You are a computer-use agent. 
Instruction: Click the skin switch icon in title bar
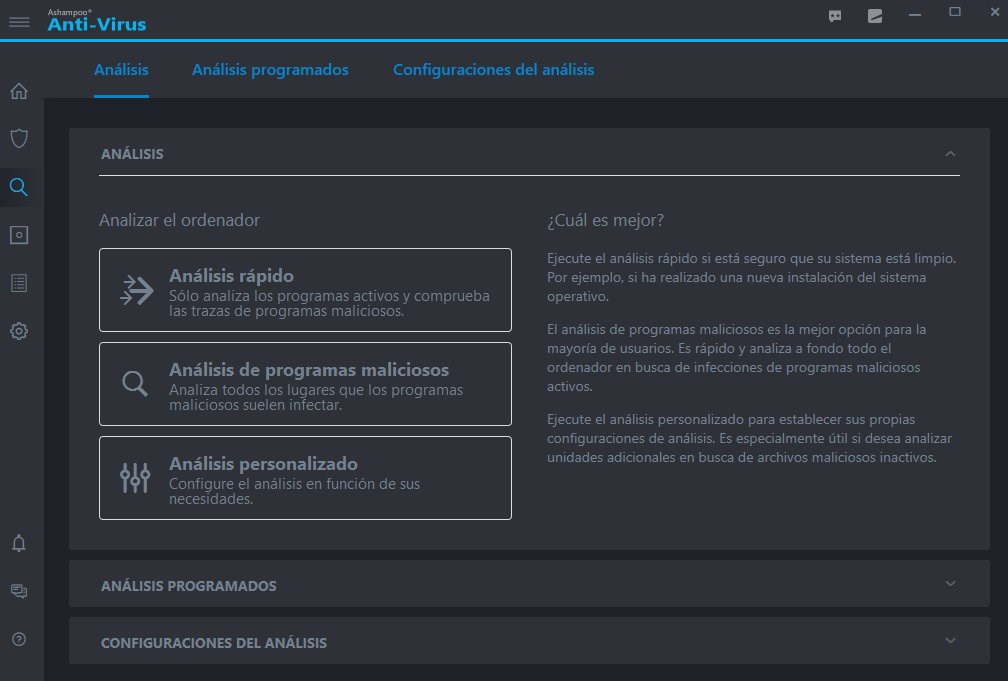point(875,16)
